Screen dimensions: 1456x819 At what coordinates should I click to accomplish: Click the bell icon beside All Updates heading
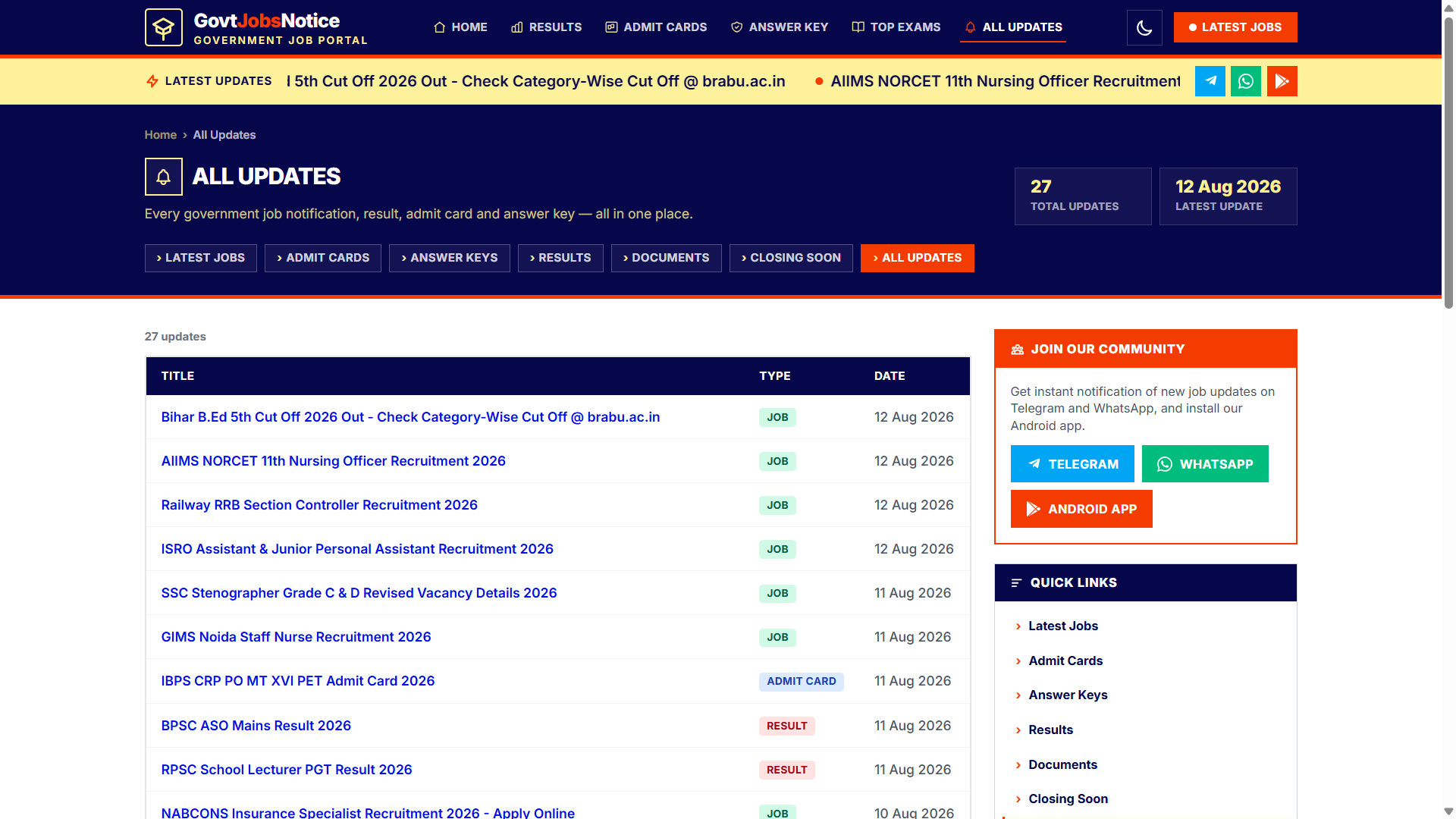coord(163,177)
